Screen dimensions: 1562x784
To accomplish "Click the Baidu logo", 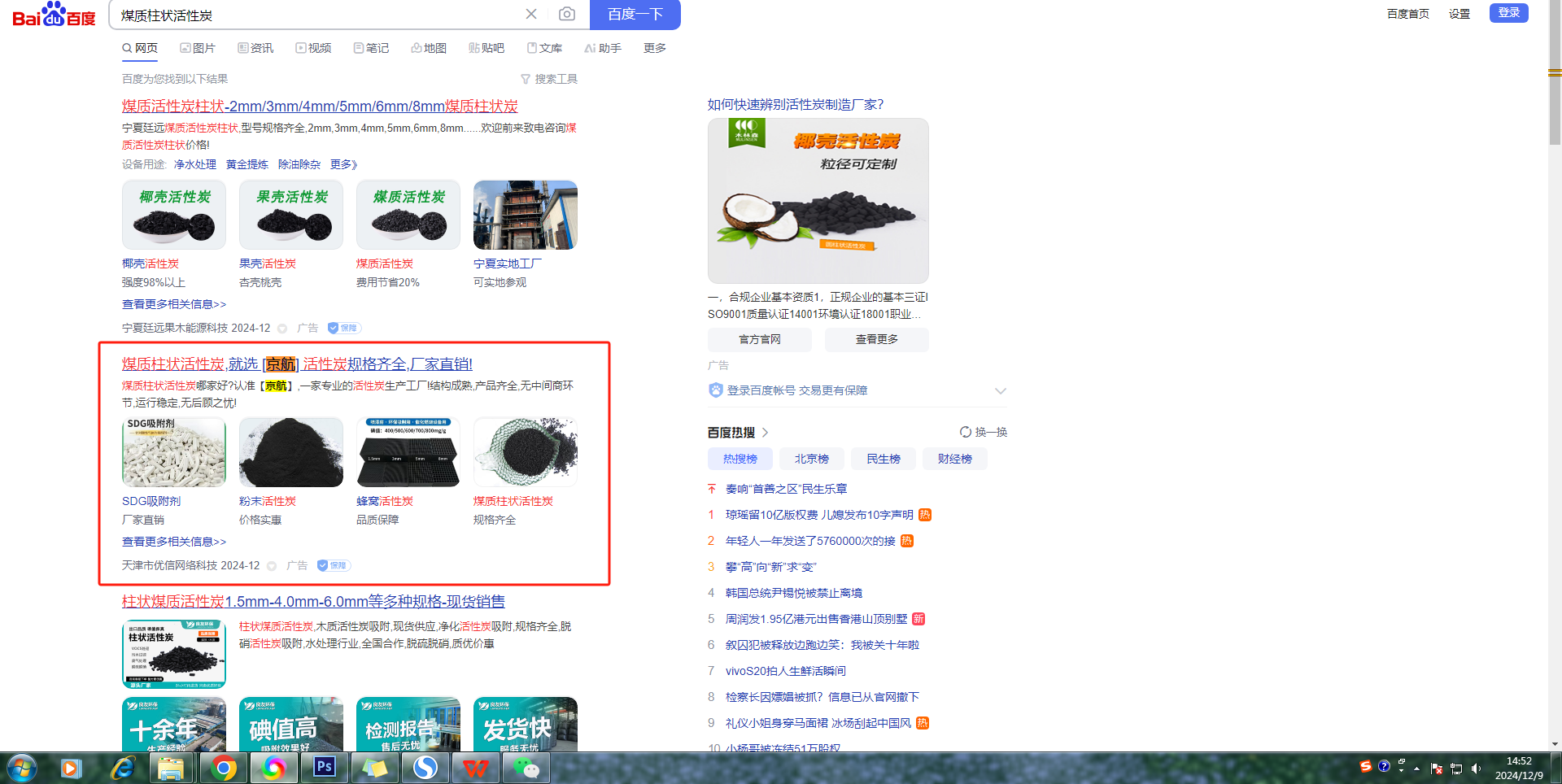I will [x=54, y=14].
